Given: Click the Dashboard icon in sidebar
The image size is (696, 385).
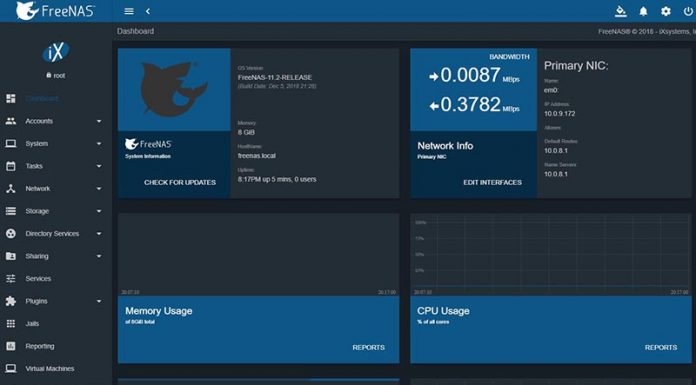Looking at the screenshot, I should (x=11, y=99).
